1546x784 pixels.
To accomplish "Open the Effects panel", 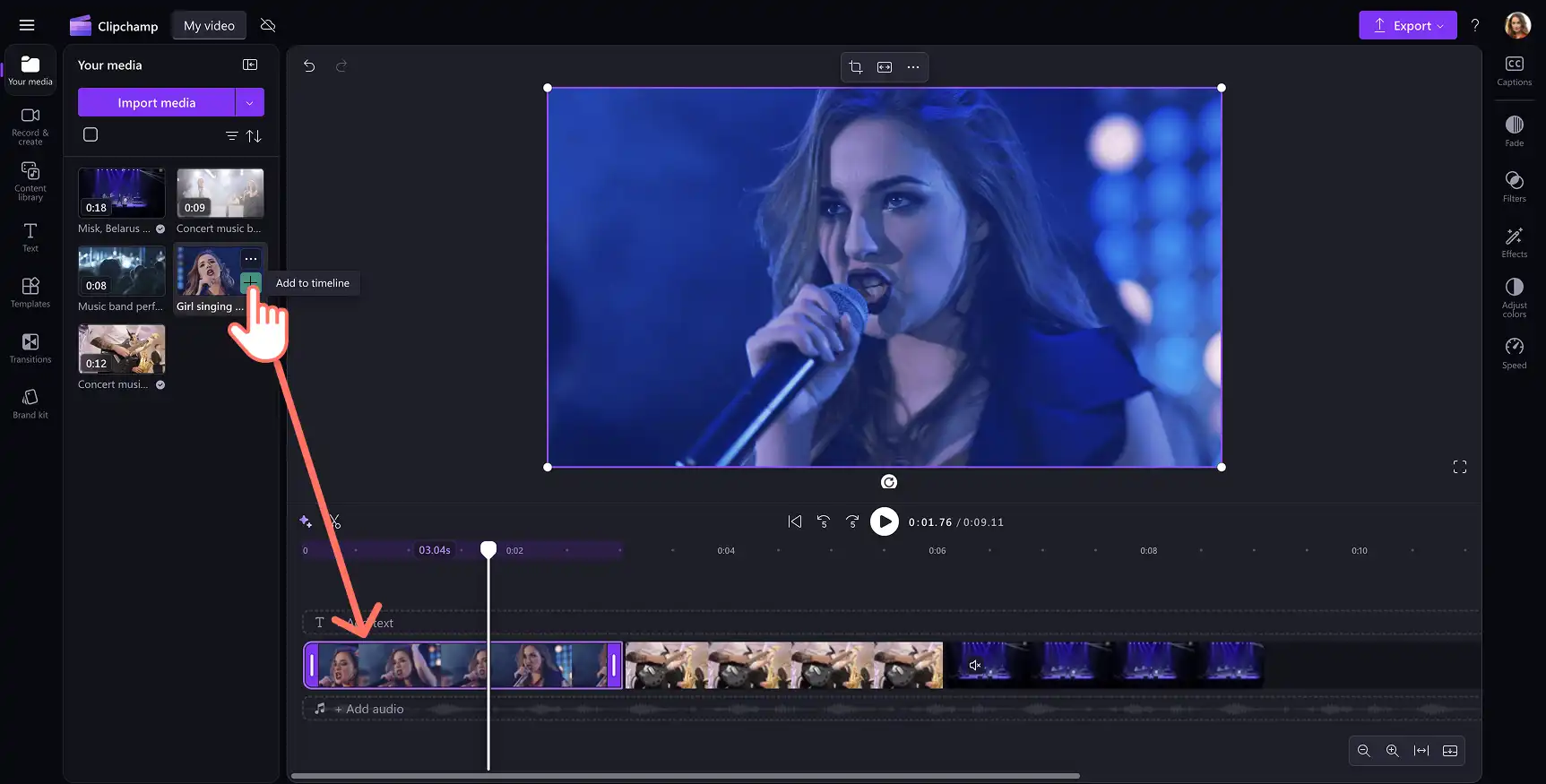I will (1514, 242).
